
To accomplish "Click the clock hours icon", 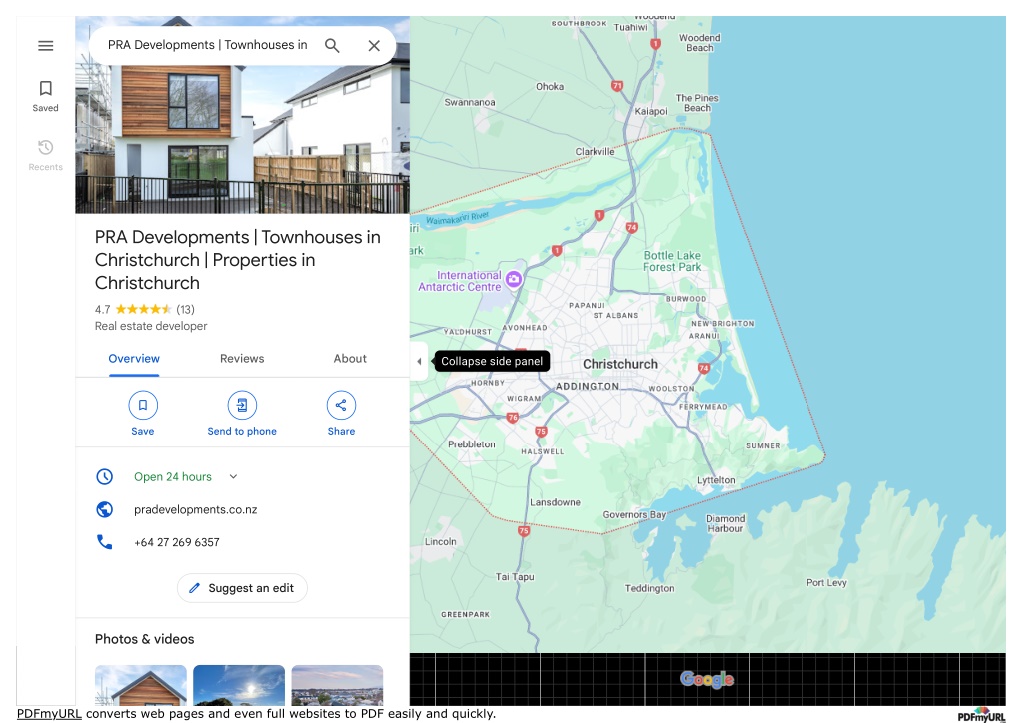I will [104, 476].
